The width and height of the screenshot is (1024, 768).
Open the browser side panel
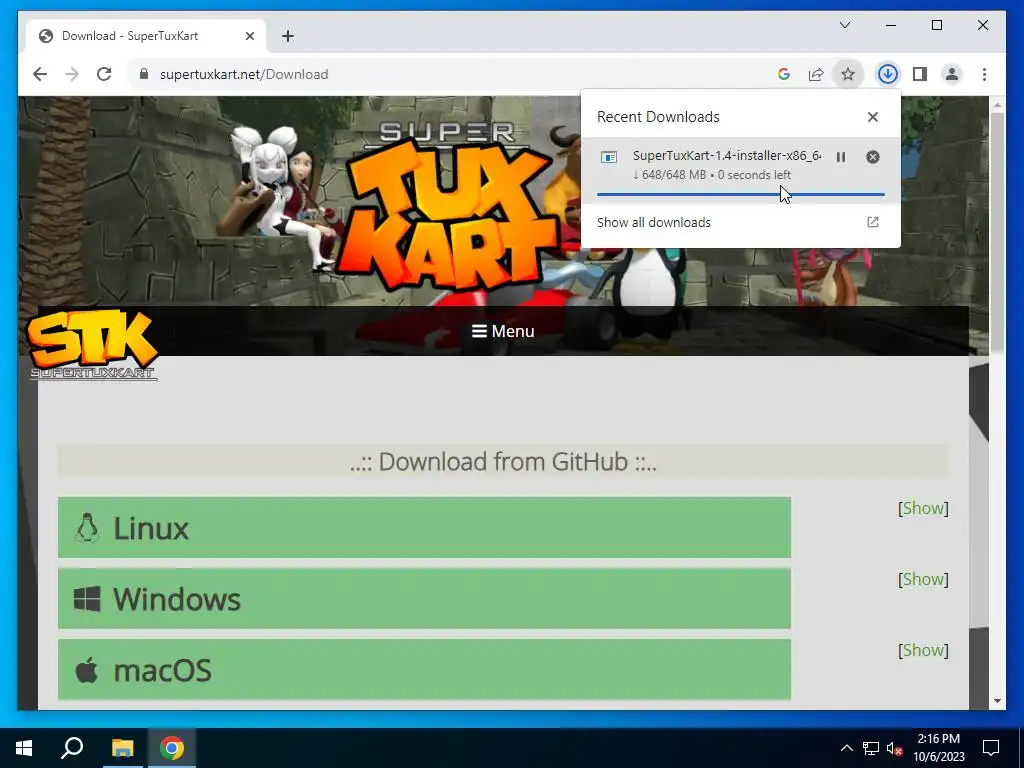(x=920, y=74)
